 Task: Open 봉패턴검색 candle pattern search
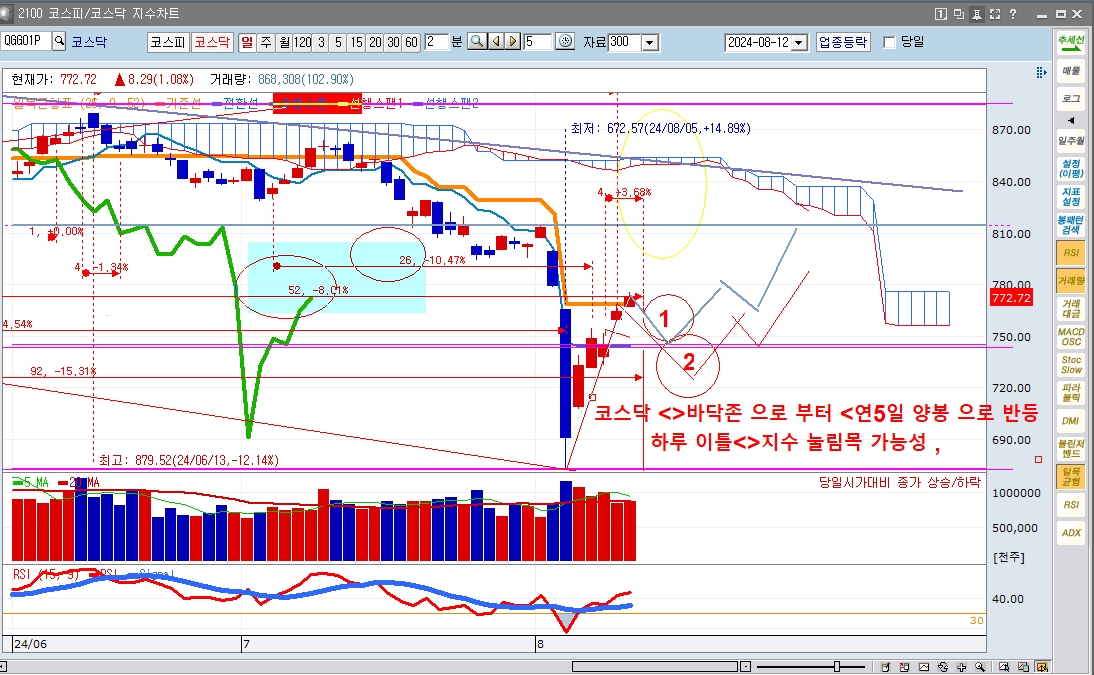pos(1071,224)
